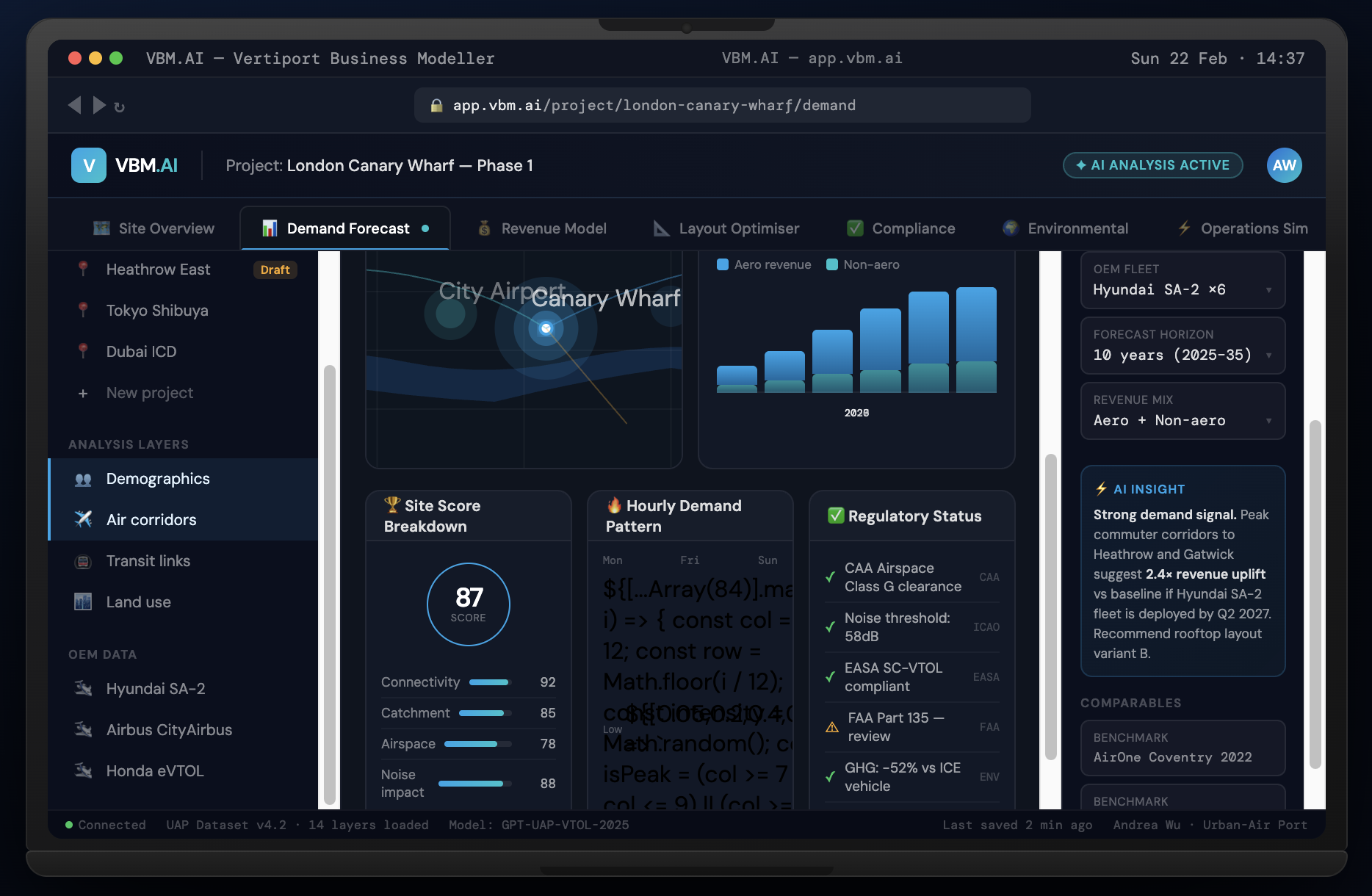Screen dimensions: 1372x896
Task: Click the address bar lock icon
Action: (436, 105)
